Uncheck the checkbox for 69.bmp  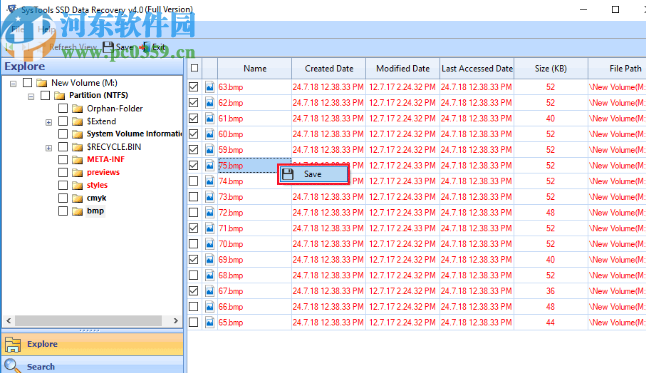pyautogui.click(x=193, y=259)
